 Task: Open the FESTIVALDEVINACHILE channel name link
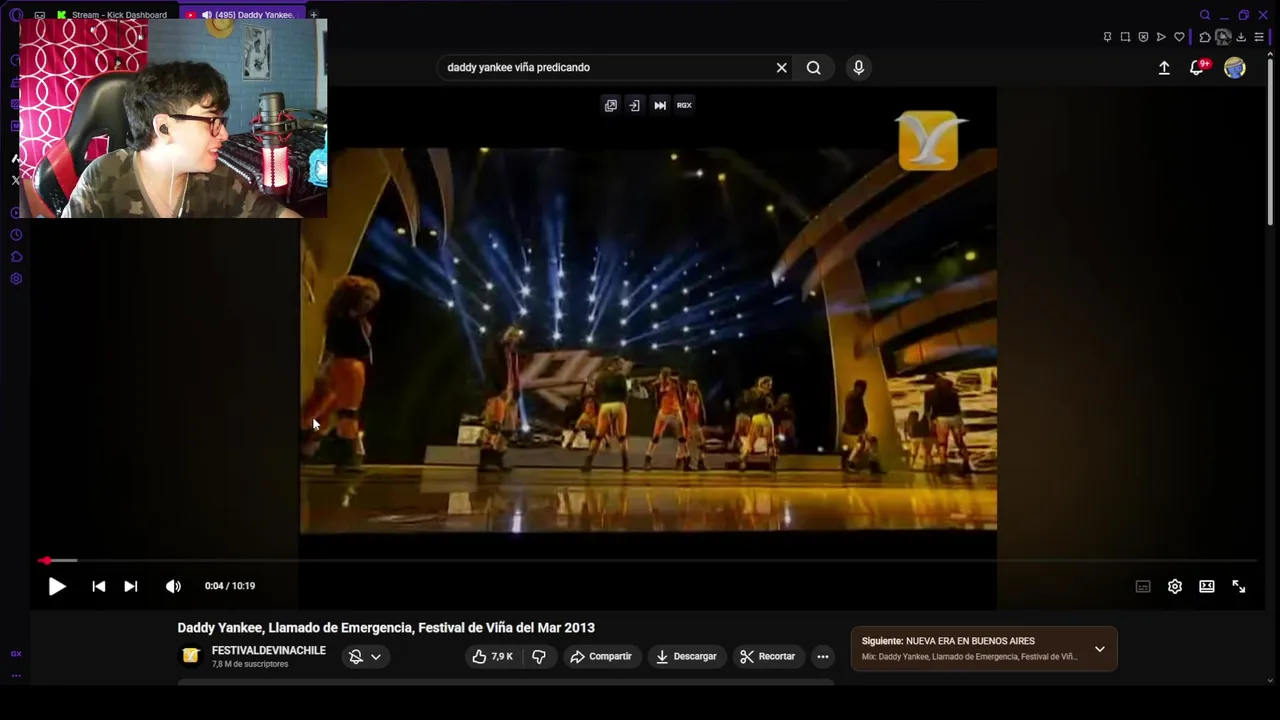point(268,650)
